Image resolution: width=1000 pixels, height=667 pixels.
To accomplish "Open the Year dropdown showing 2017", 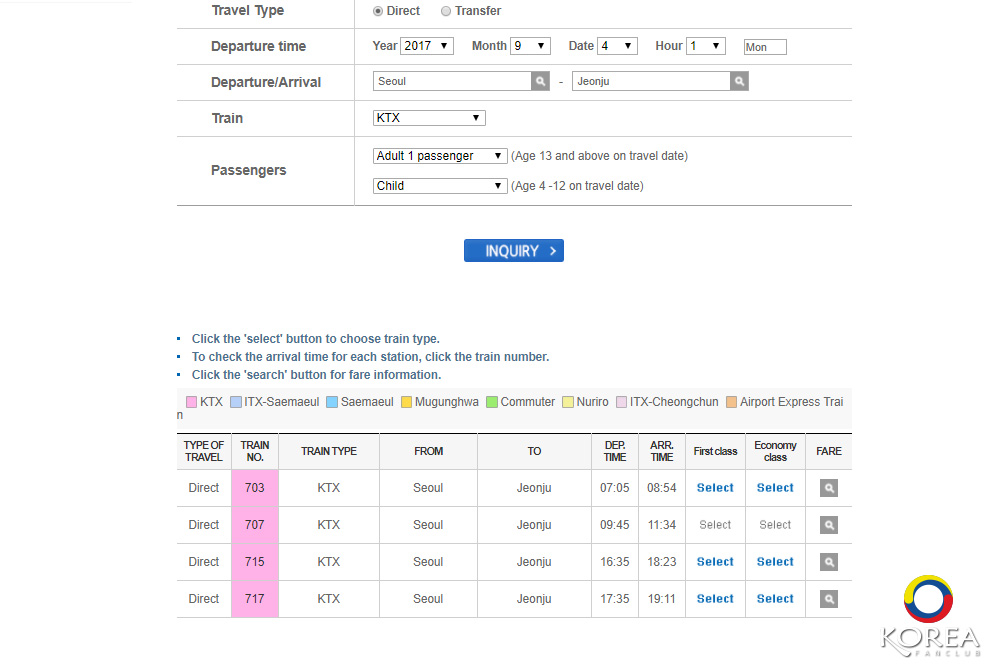I will coord(427,46).
